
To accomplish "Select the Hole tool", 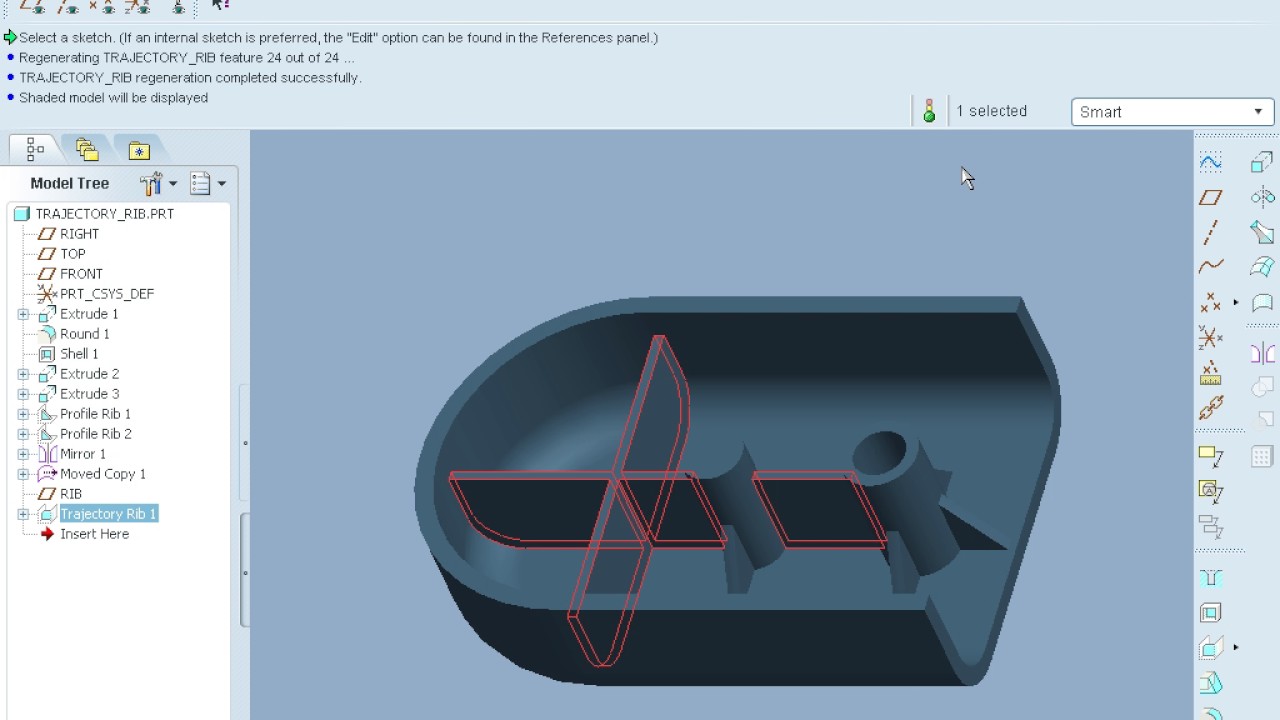I will coord(1211,578).
